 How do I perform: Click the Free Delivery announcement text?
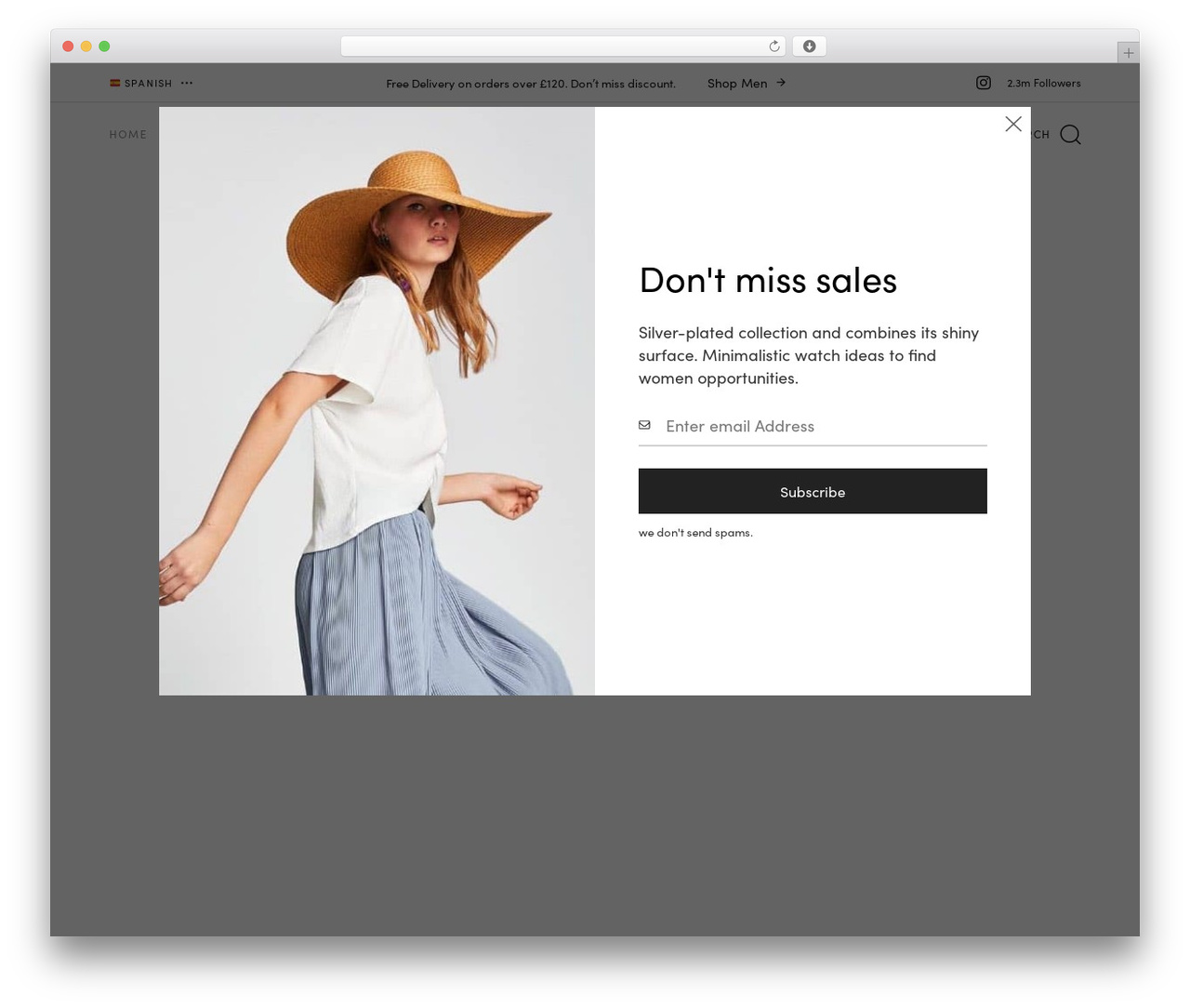(x=531, y=83)
